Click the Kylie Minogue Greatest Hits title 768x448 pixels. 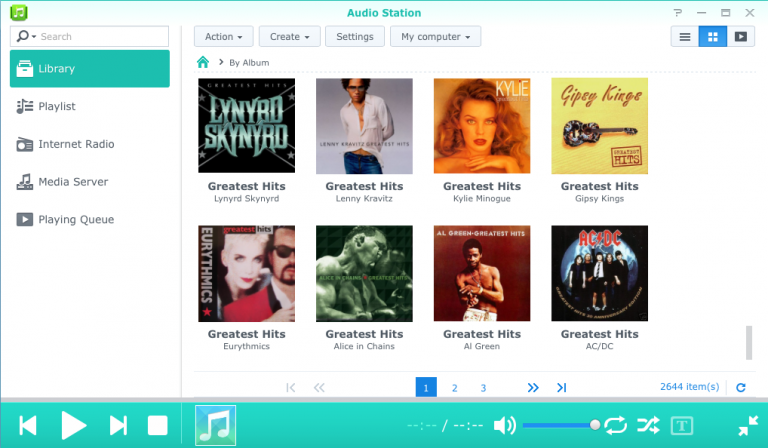coord(482,186)
